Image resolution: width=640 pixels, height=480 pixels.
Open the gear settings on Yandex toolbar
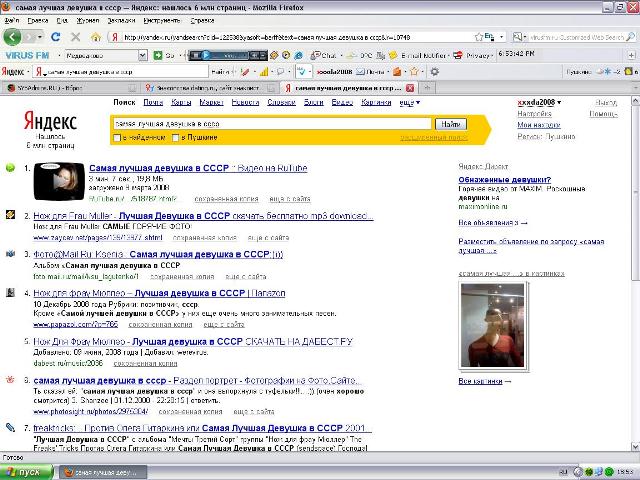pyautogui.click(x=435, y=72)
